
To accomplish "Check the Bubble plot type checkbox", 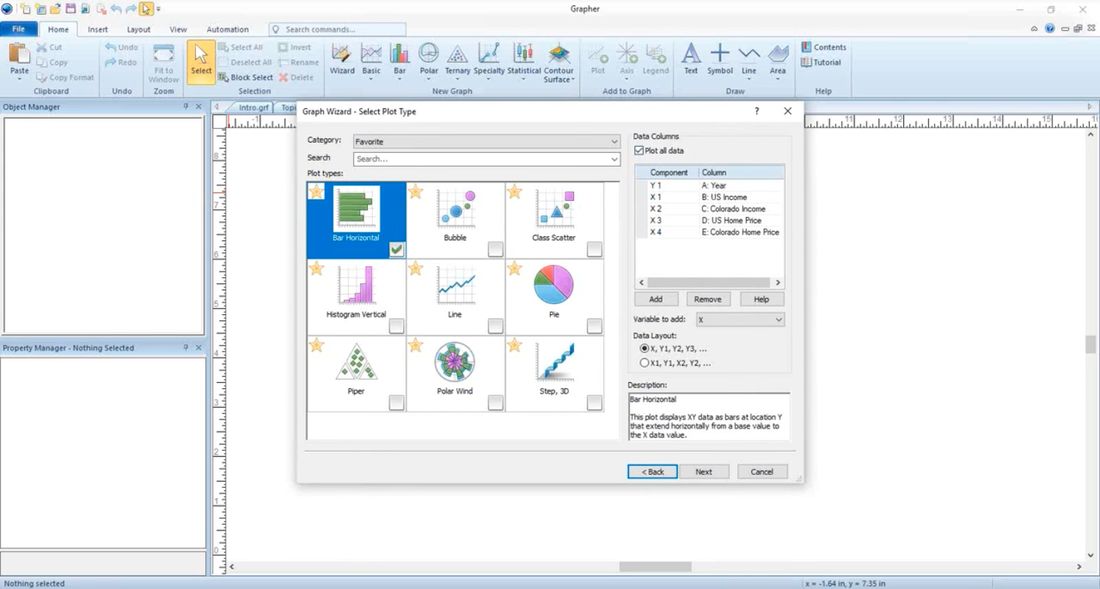I will [495, 249].
